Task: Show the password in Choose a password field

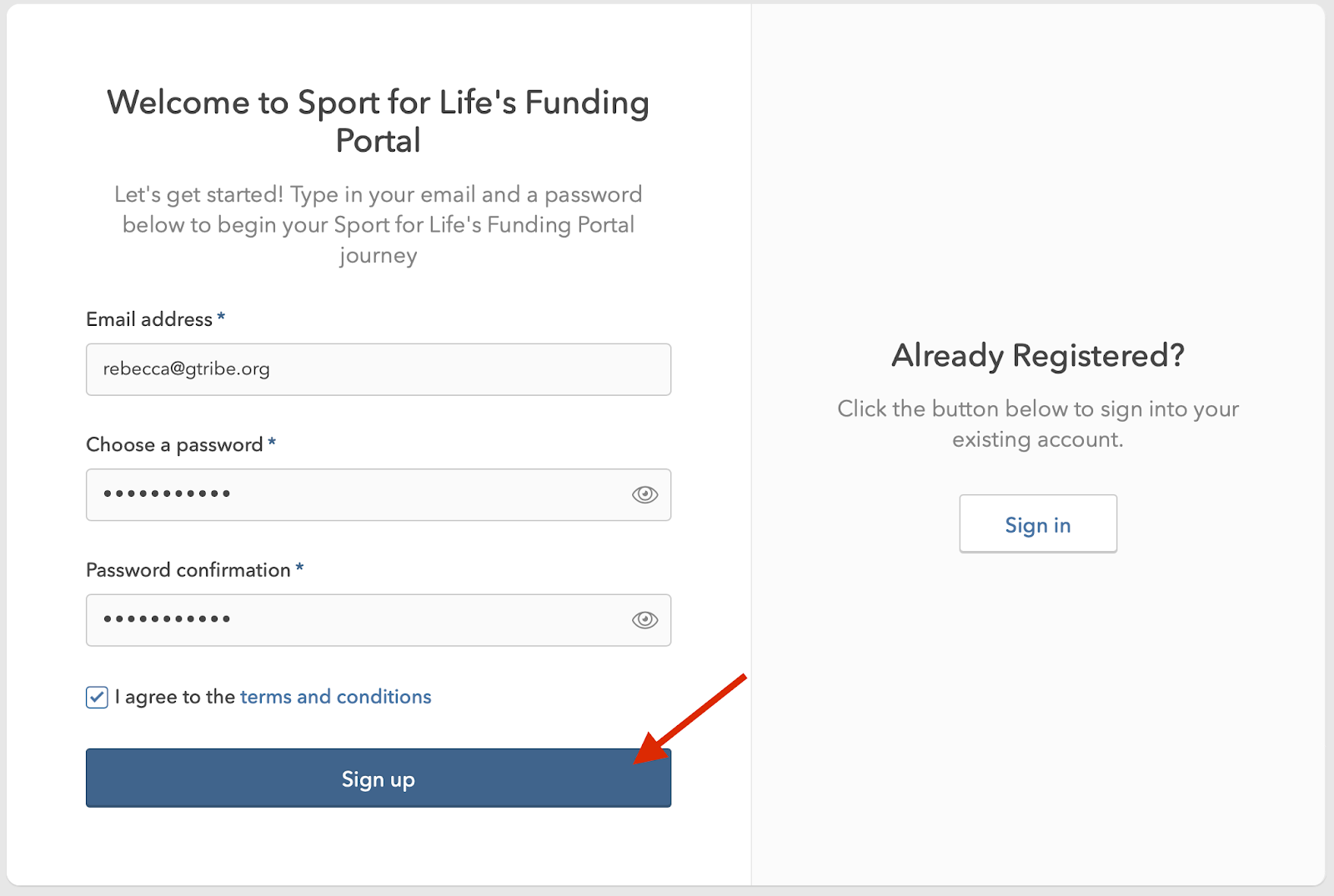Action: [x=644, y=495]
